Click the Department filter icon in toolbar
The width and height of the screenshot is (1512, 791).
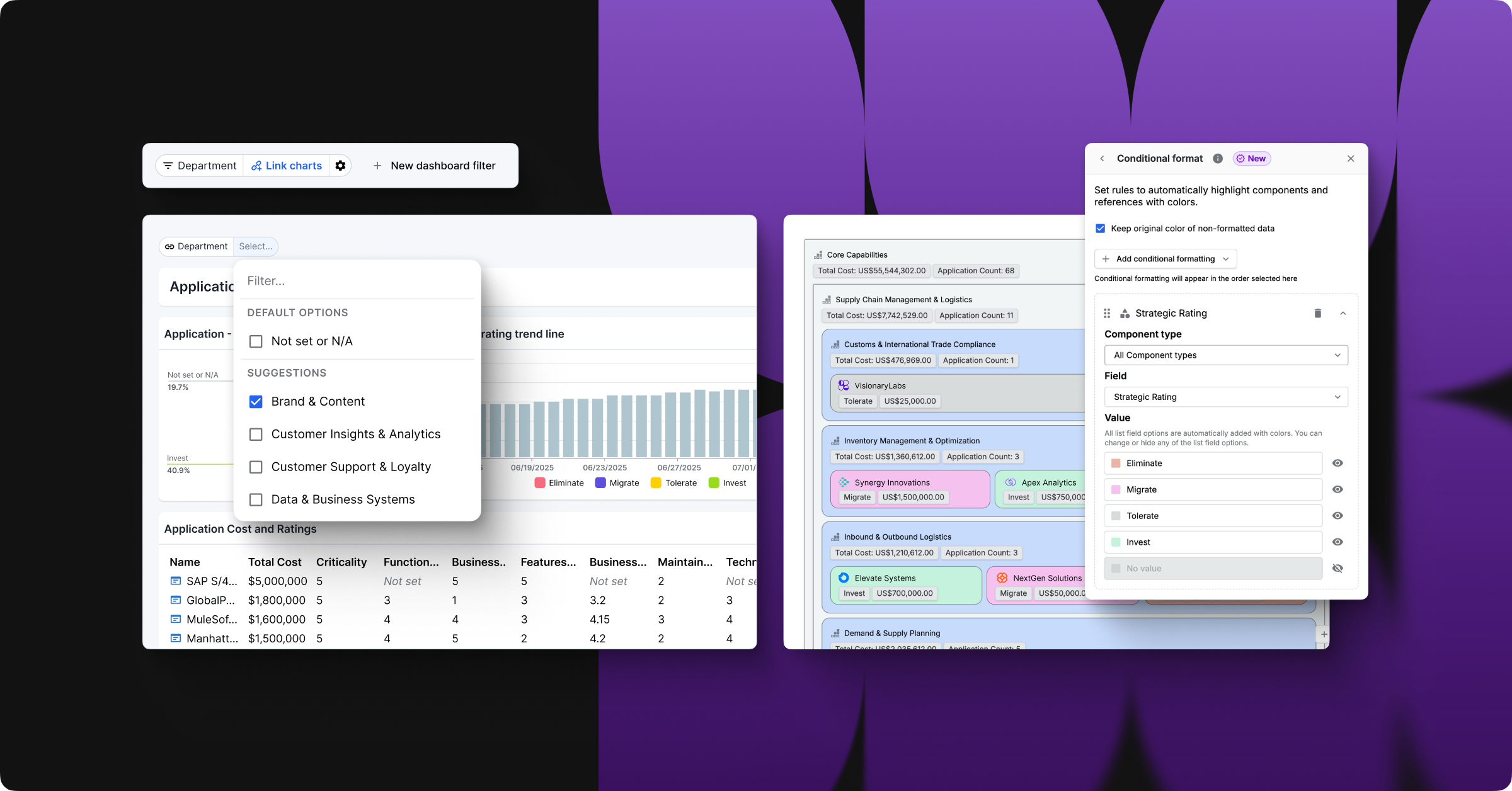coord(168,166)
